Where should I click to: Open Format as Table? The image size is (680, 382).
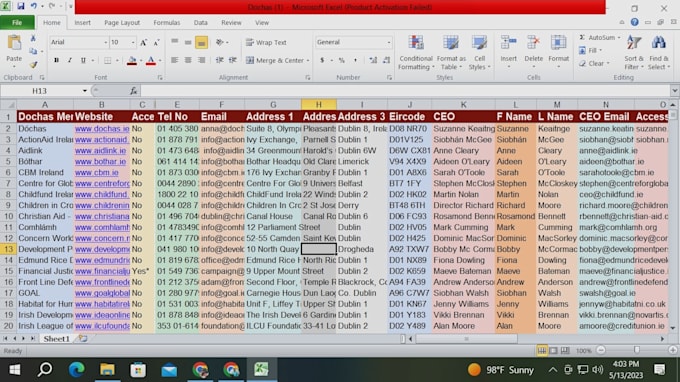click(451, 52)
